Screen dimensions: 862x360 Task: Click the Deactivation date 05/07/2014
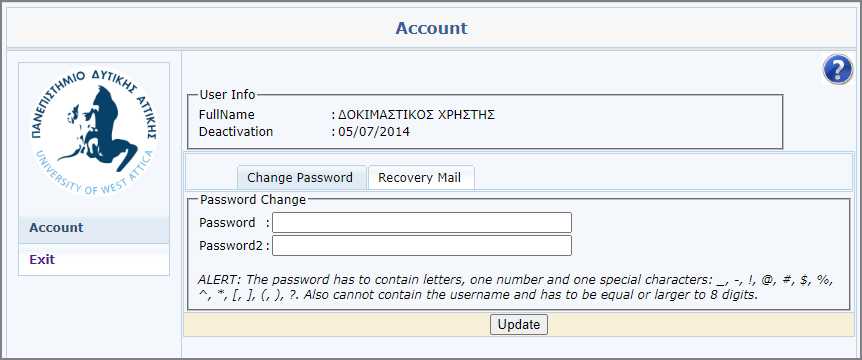pyautogui.click(x=374, y=132)
